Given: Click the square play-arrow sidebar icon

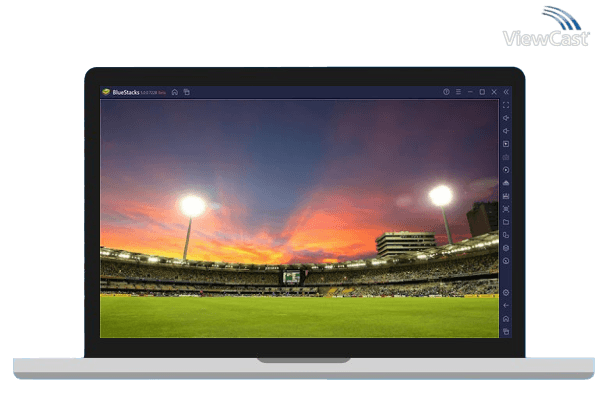Looking at the screenshot, I should (x=506, y=144).
